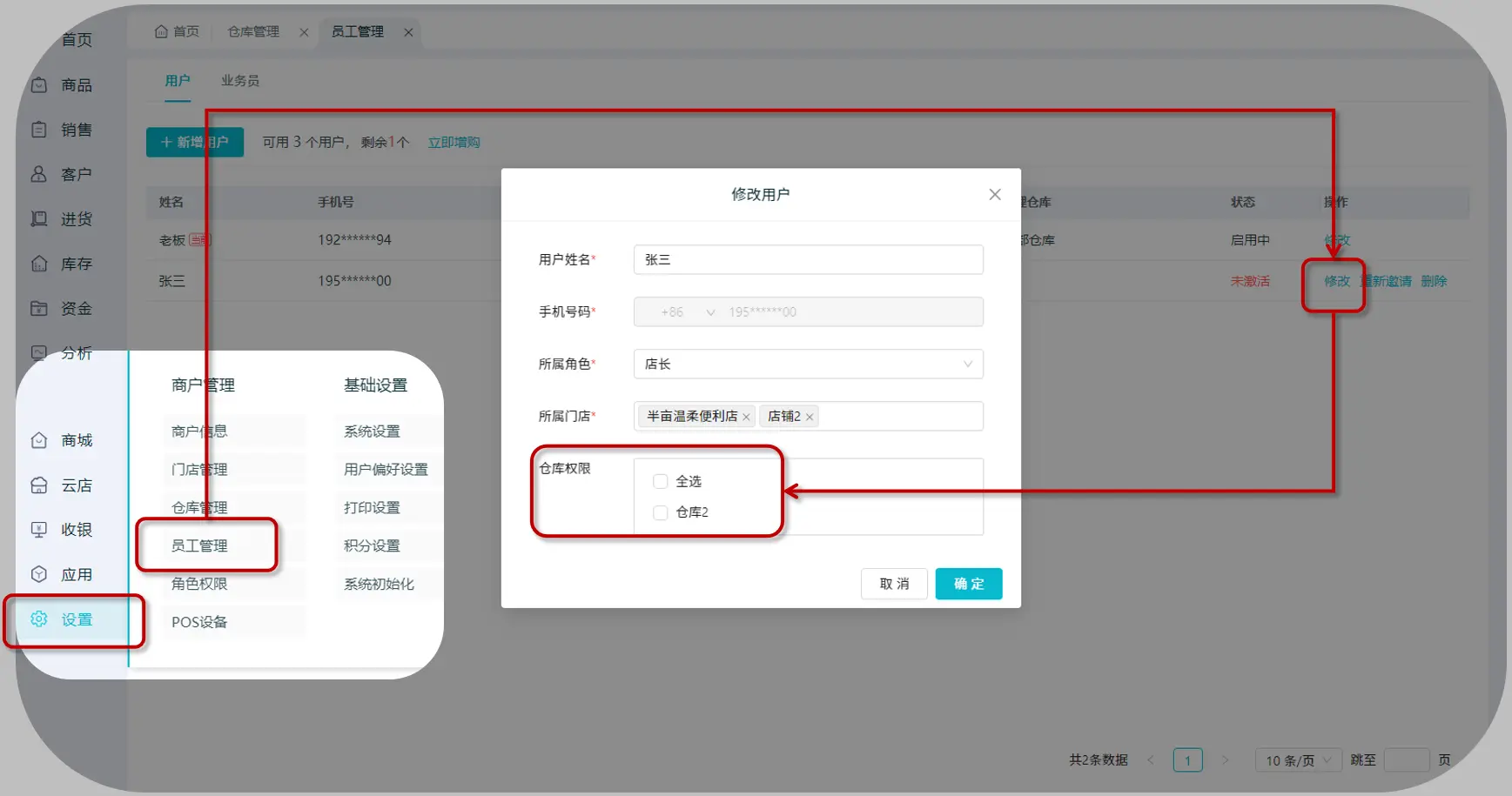Select 仓库管理 in settings menu

pyautogui.click(x=199, y=507)
